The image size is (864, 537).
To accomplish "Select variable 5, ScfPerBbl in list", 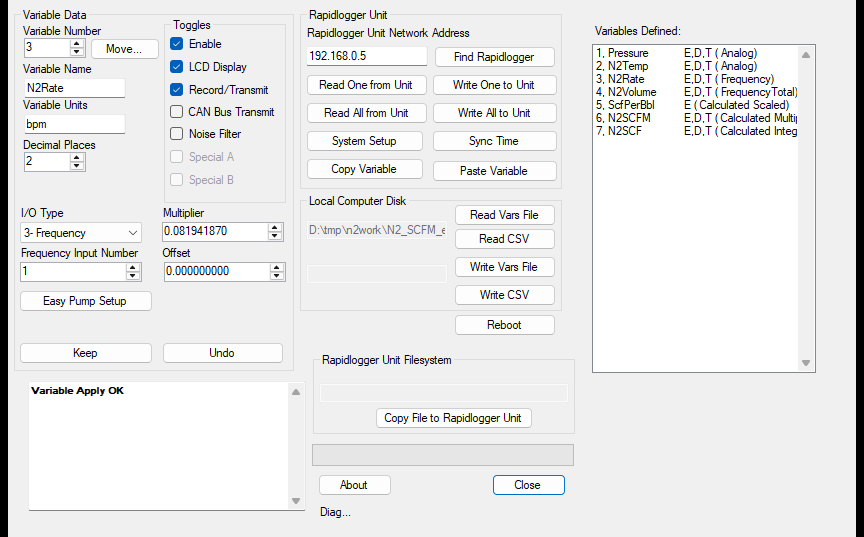I will [x=696, y=105].
